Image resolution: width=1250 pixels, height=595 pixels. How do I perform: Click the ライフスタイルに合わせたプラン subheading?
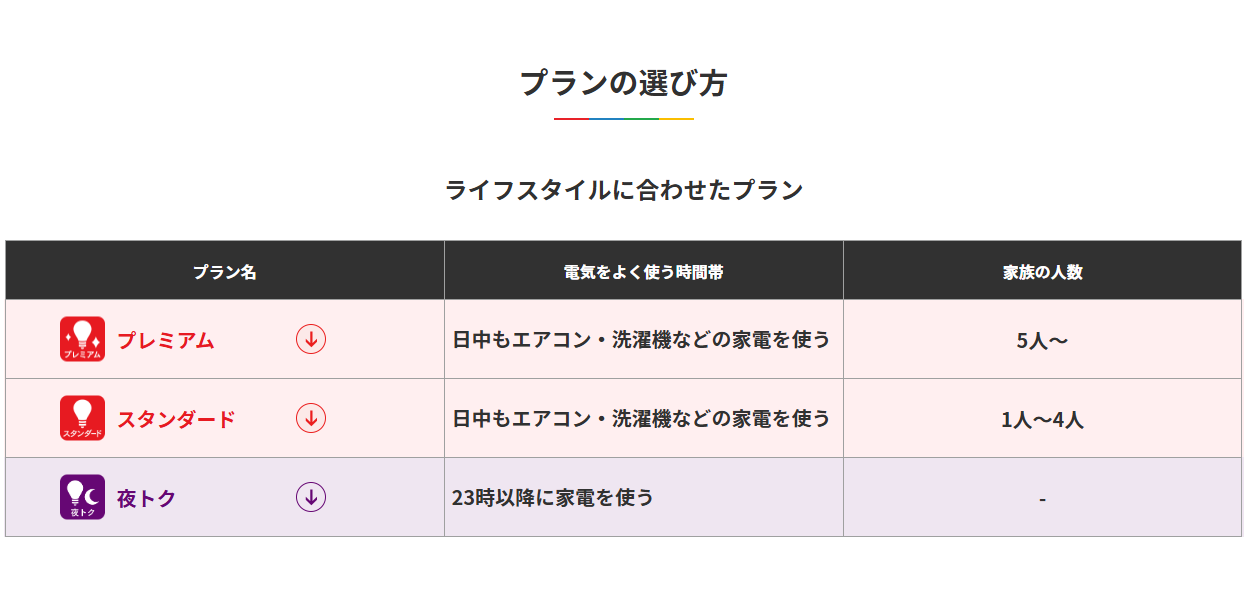coord(624,190)
